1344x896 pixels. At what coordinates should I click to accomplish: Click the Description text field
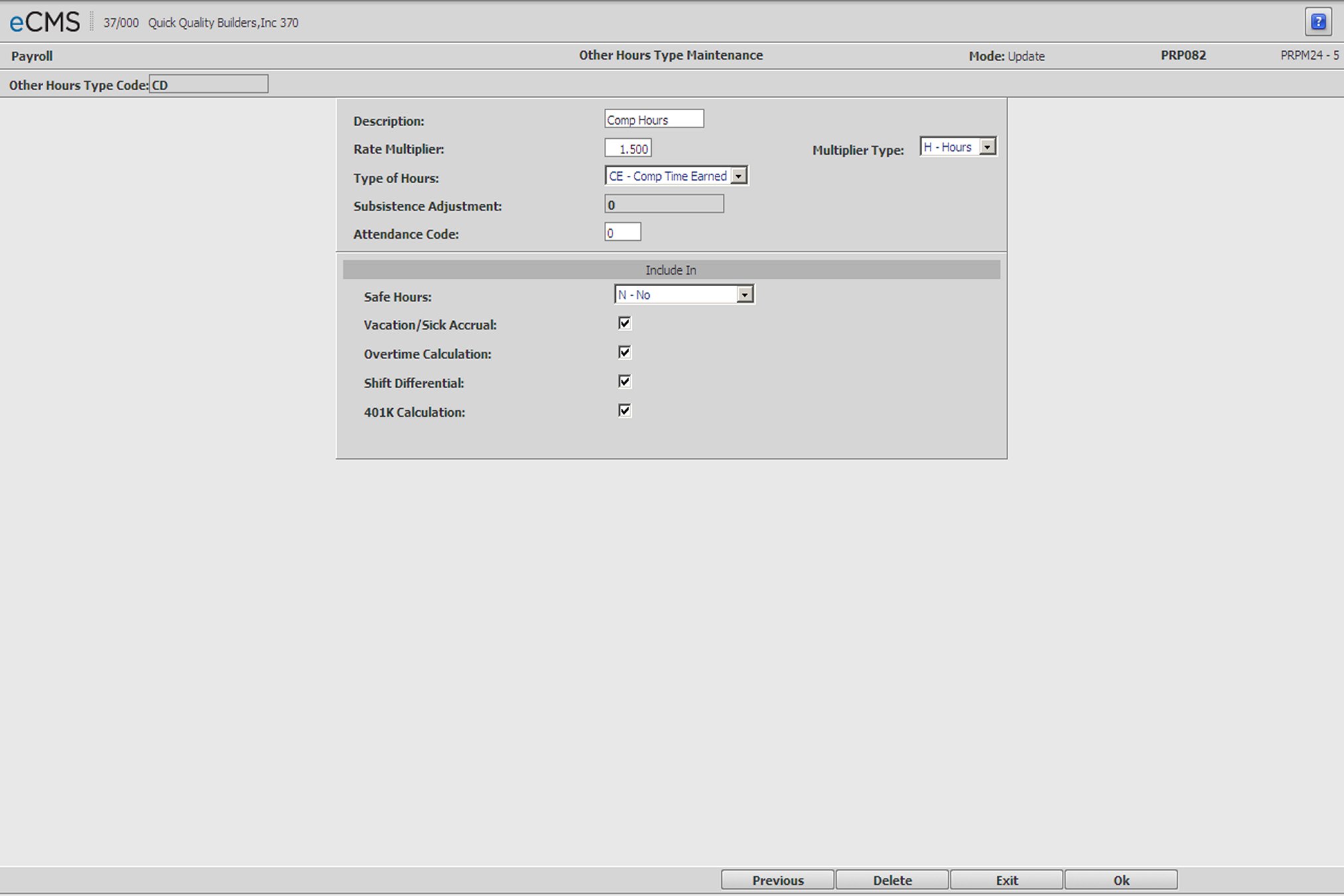point(654,119)
